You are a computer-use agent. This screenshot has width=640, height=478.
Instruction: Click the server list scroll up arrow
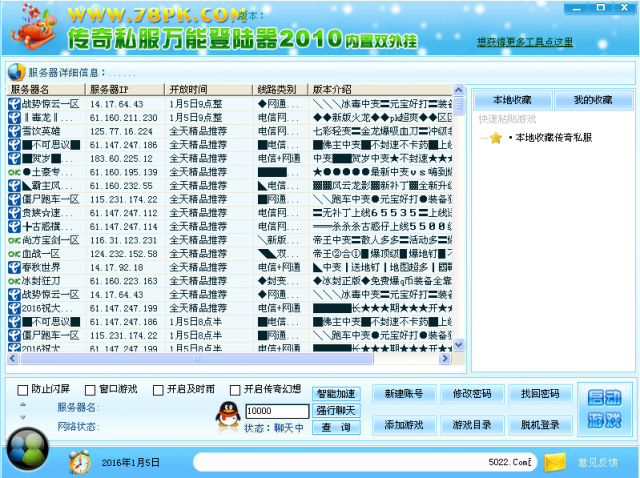coord(458,90)
